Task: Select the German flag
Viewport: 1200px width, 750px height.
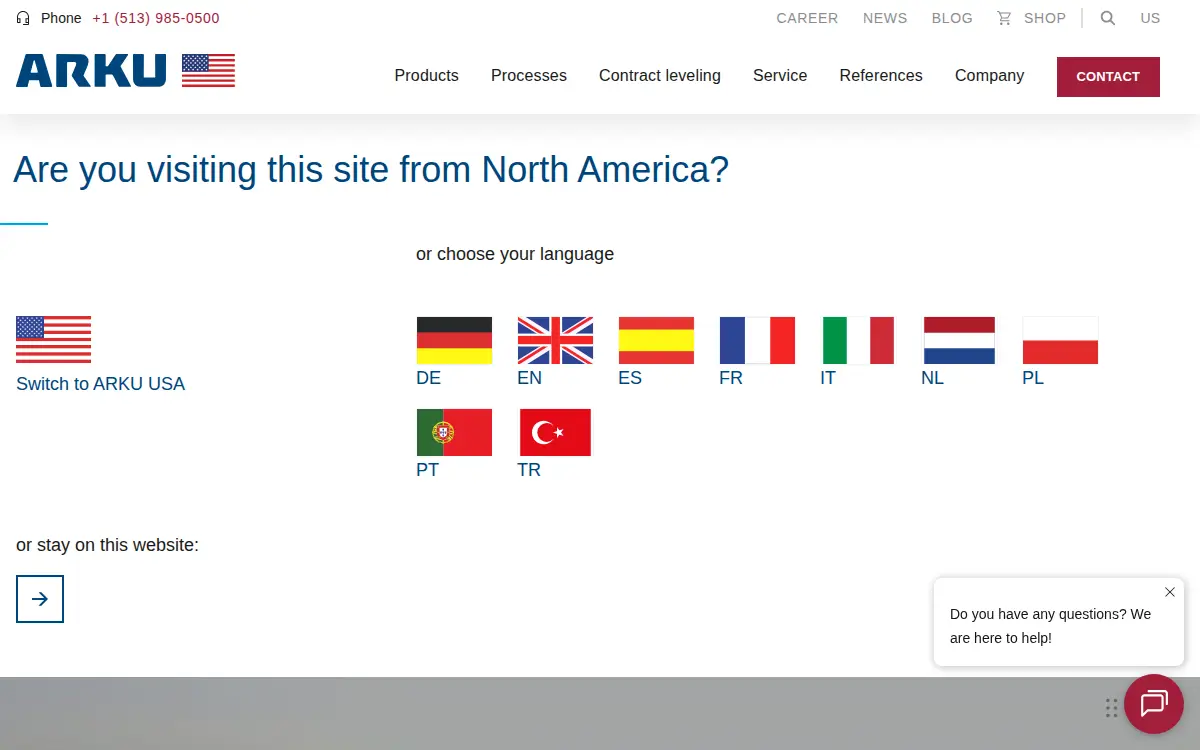Action: (x=454, y=340)
